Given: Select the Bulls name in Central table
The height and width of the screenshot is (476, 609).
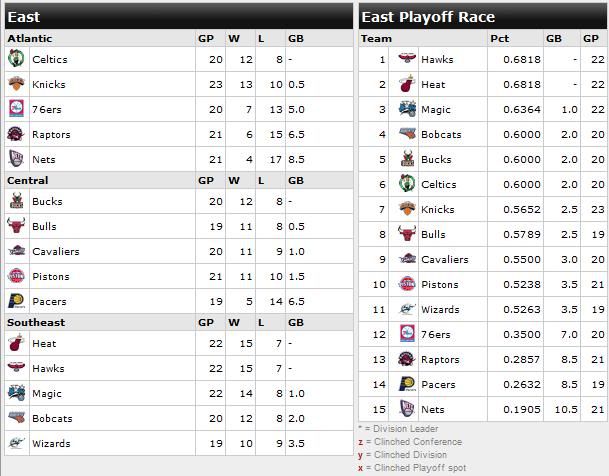Looking at the screenshot, I should 44,226.
